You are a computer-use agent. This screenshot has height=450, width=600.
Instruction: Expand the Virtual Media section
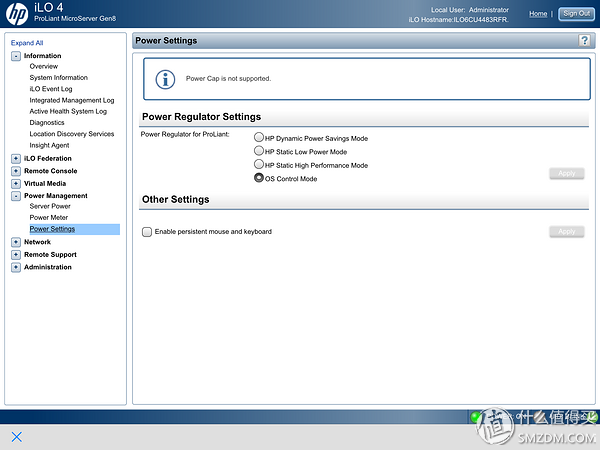click(16, 184)
